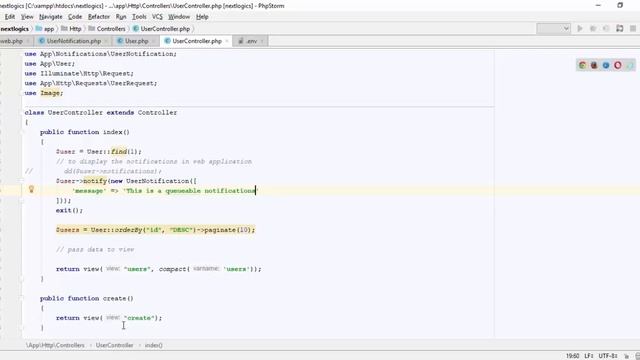640x360 pixels.
Task: Click the Run play button
Action: [580, 29]
